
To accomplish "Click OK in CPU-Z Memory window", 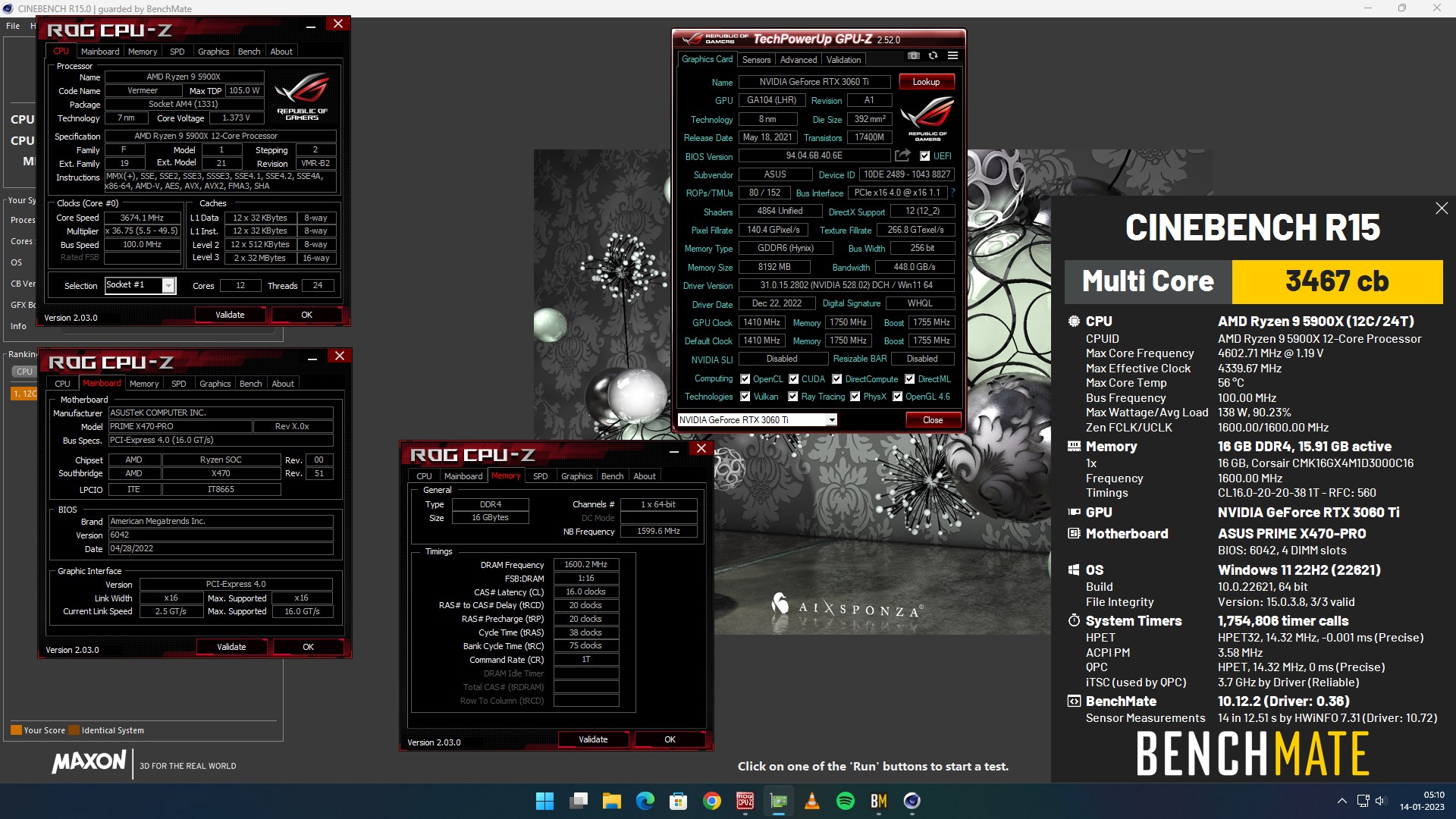I will click(670, 739).
